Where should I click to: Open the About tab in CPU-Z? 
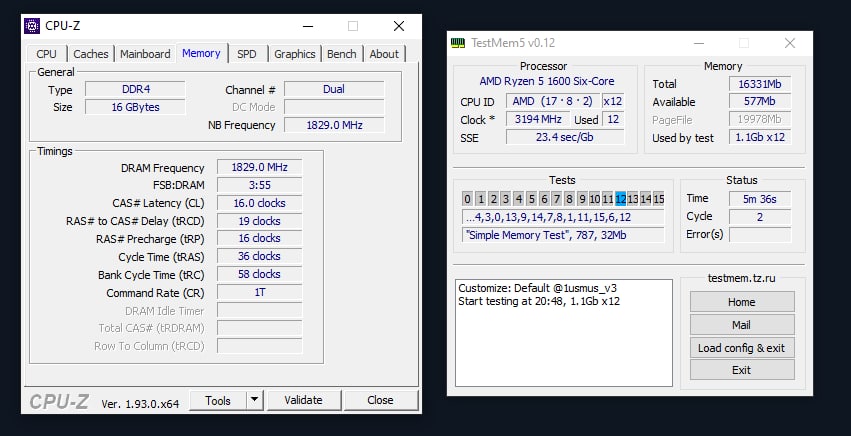(x=384, y=54)
